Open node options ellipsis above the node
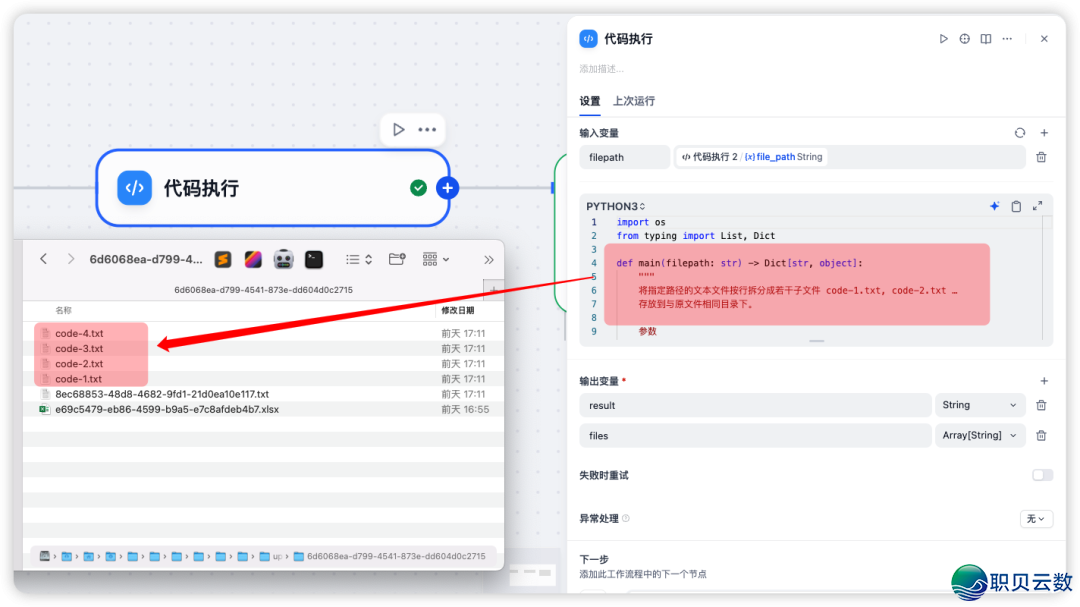The height and width of the screenshot is (607, 1080). (x=427, y=130)
